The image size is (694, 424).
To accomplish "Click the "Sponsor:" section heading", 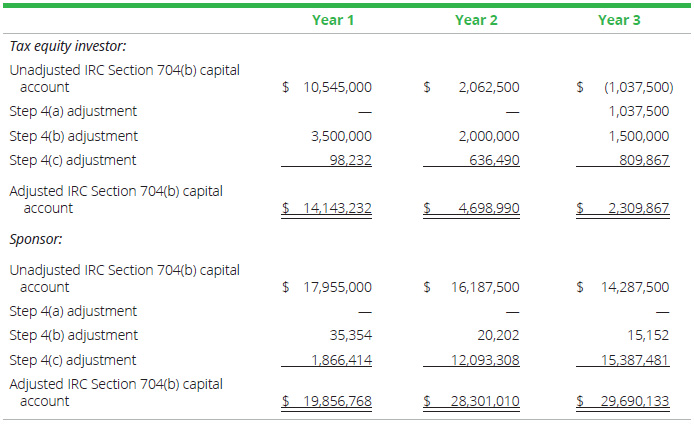I will [x=34, y=241].
